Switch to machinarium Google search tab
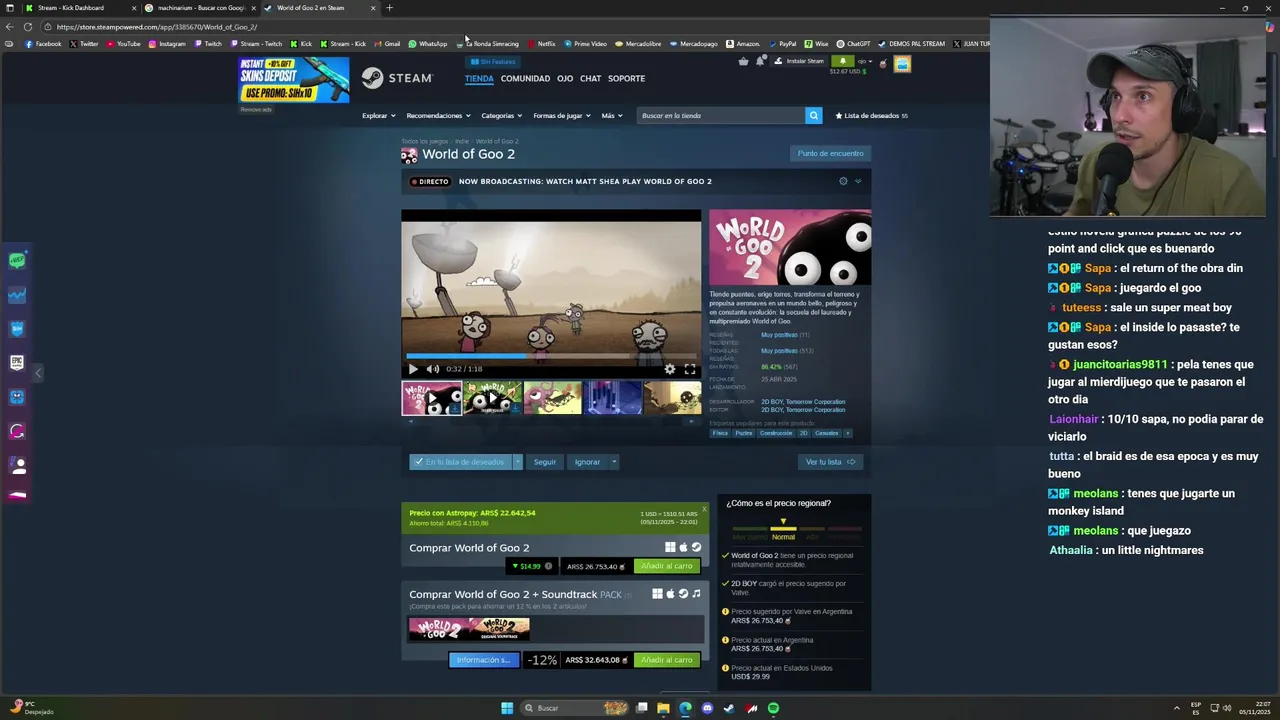1280x720 pixels. [x=200, y=8]
